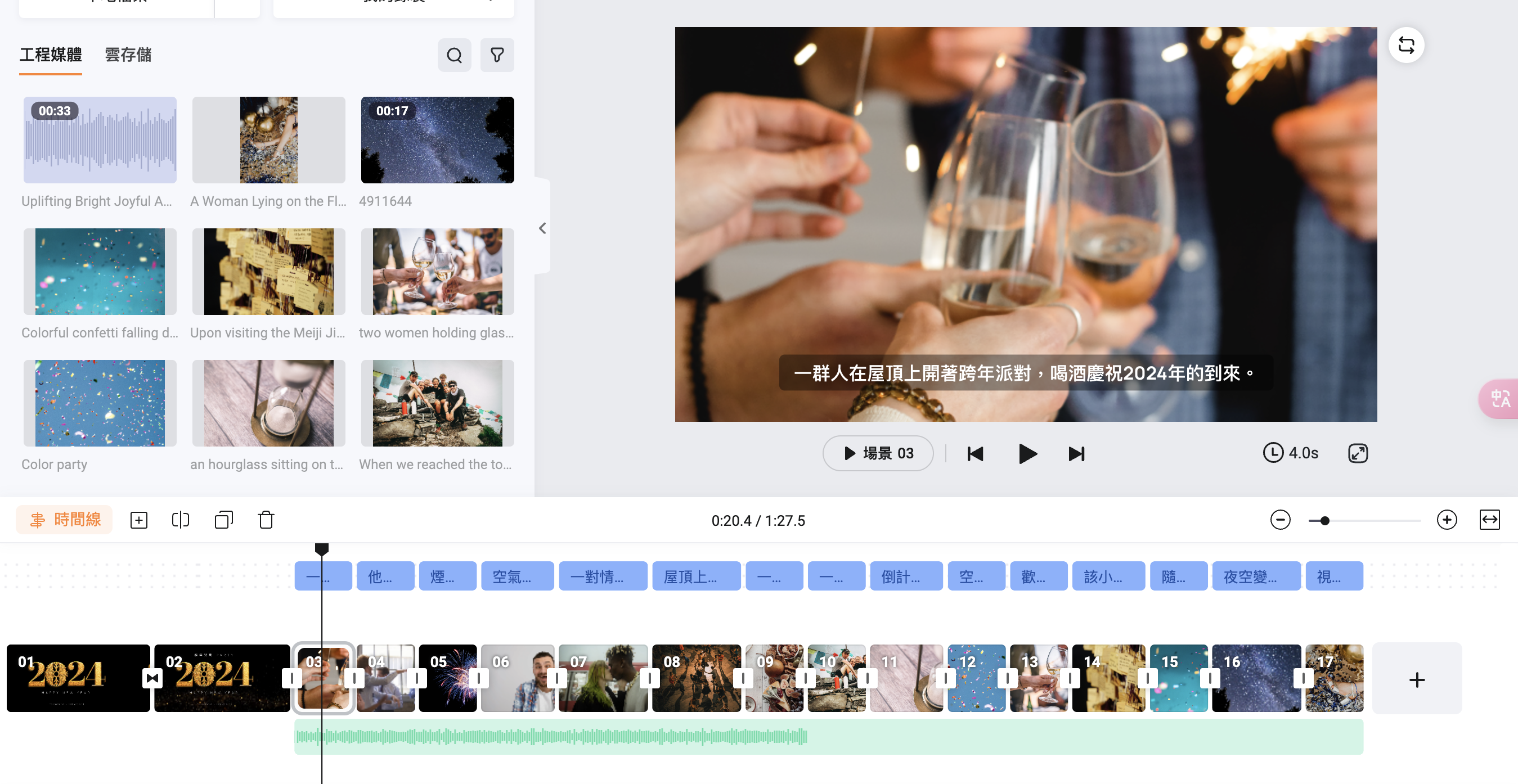
Task: Open the 4.0s scene duration setting
Action: coord(1290,453)
